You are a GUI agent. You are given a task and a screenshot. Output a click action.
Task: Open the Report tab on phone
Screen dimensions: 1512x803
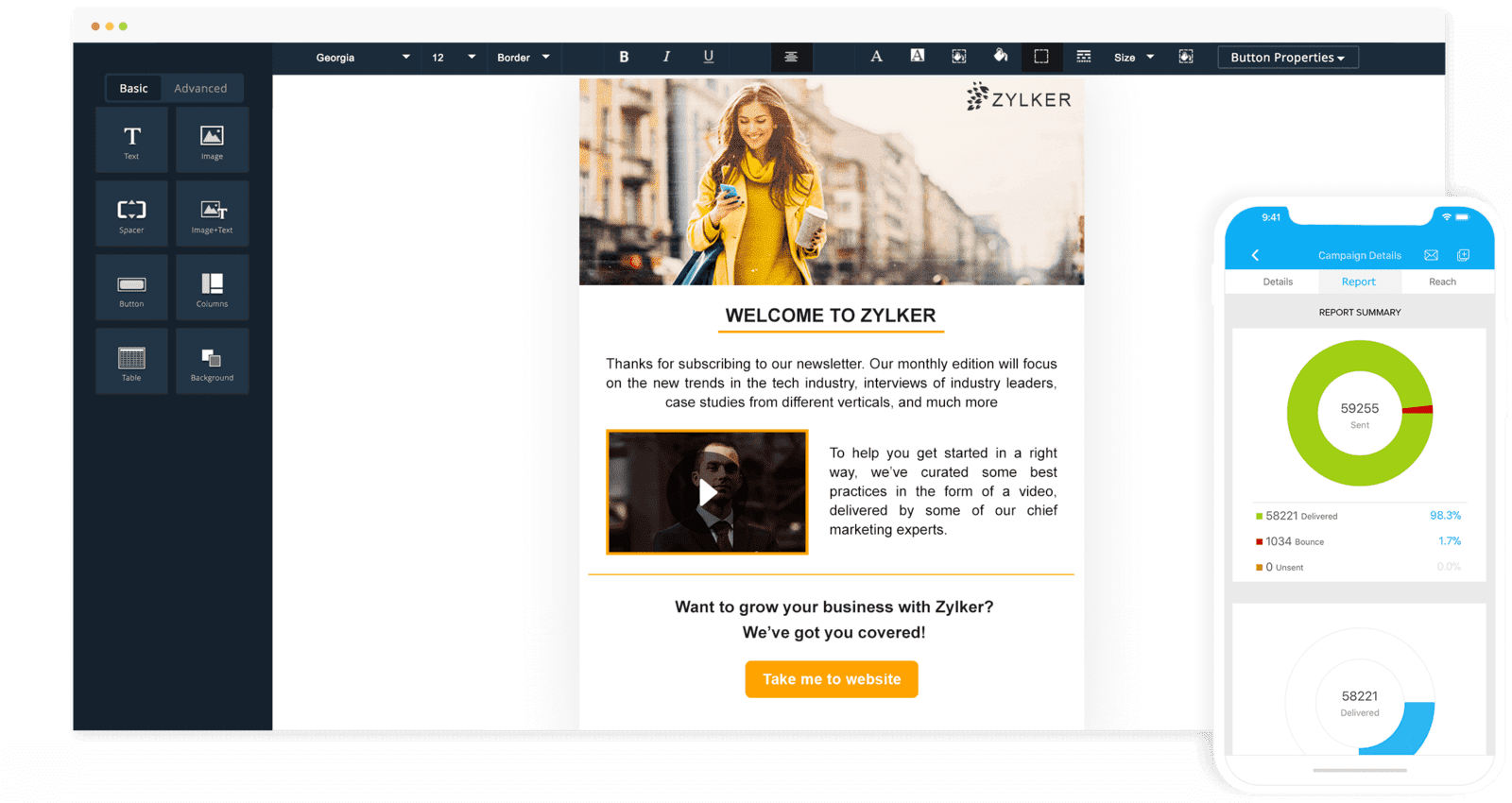click(x=1359, y=282)
